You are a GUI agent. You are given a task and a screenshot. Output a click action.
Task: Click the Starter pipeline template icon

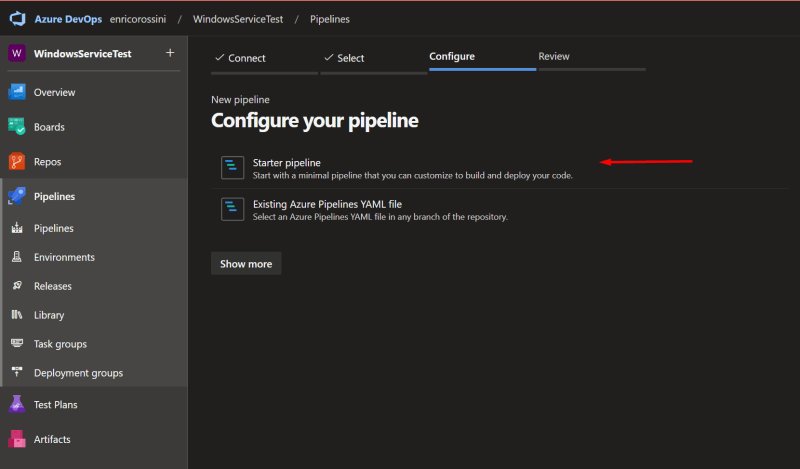pos(232,167)
